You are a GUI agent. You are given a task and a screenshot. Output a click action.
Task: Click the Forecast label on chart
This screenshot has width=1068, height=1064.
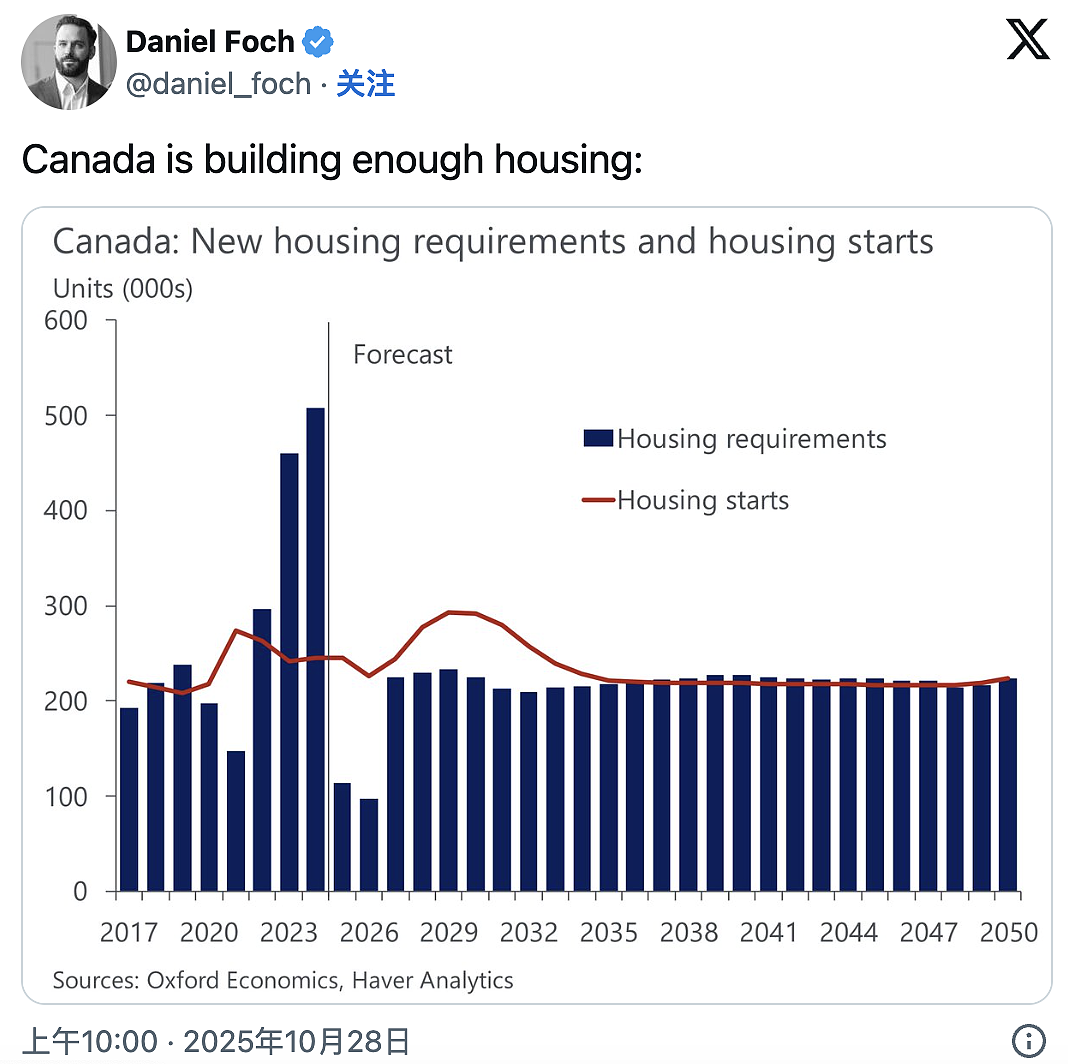coord(403,354)
